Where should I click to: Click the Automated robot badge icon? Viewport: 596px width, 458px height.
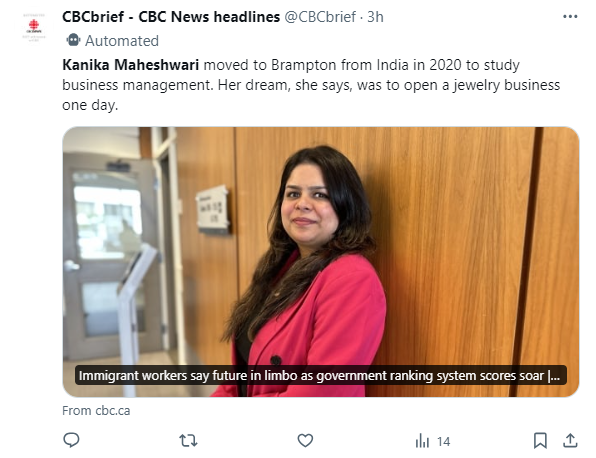73,40
